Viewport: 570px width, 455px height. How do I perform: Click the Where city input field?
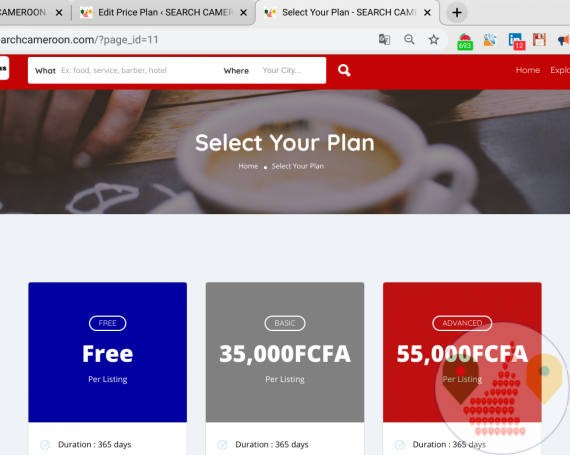tap(291, 71)
